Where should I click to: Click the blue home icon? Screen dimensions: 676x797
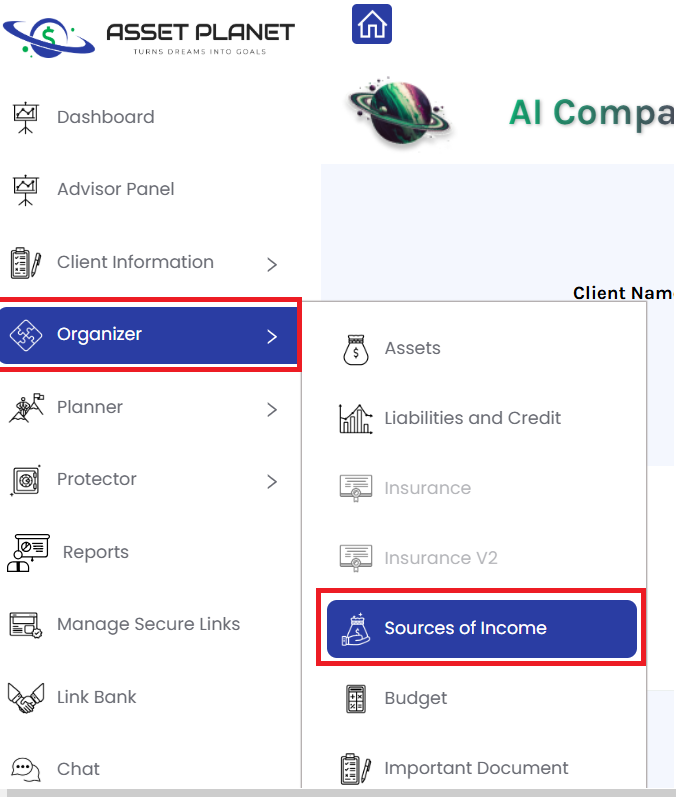click(x=372, y=24)
